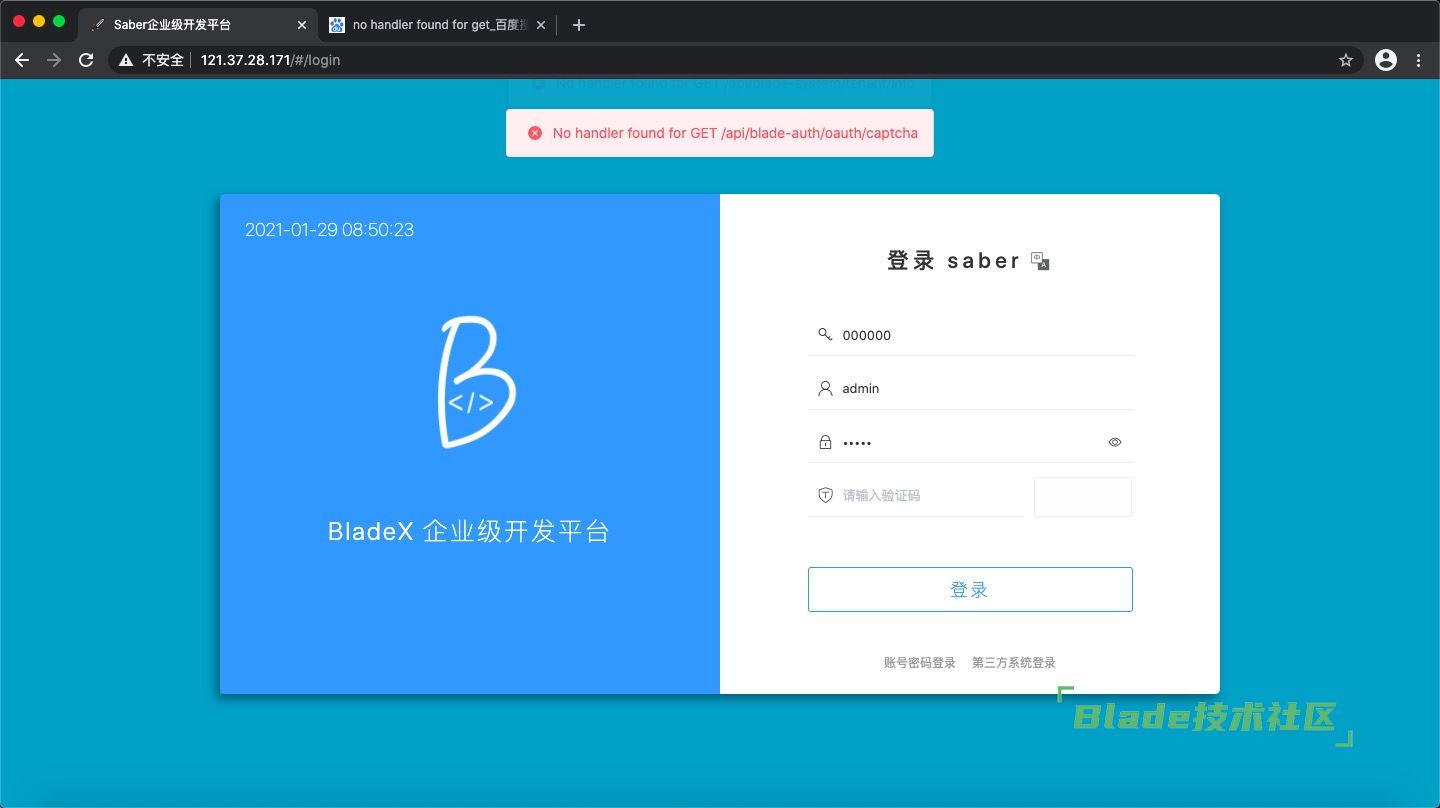Screen dimensions: 1440x808
Task: Click the shield icon in captcha field
Action: point(825,495)
